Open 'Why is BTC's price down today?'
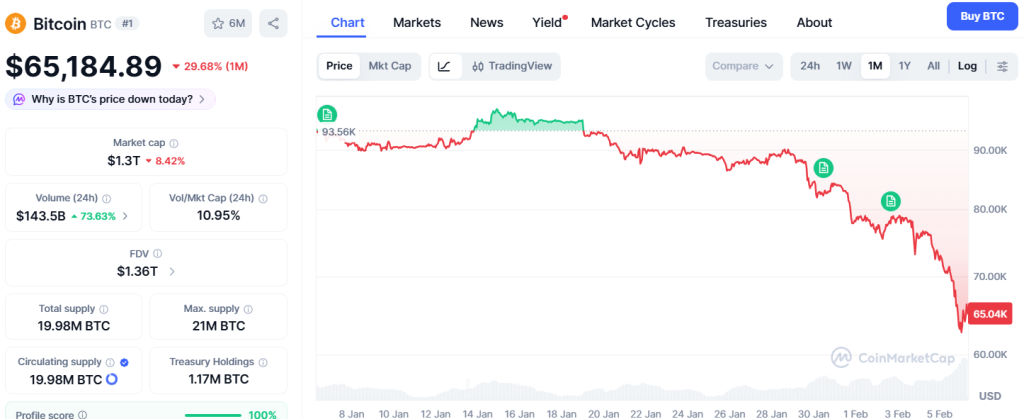The height and width of the screenshot is (419, 1024). [110, 99]
